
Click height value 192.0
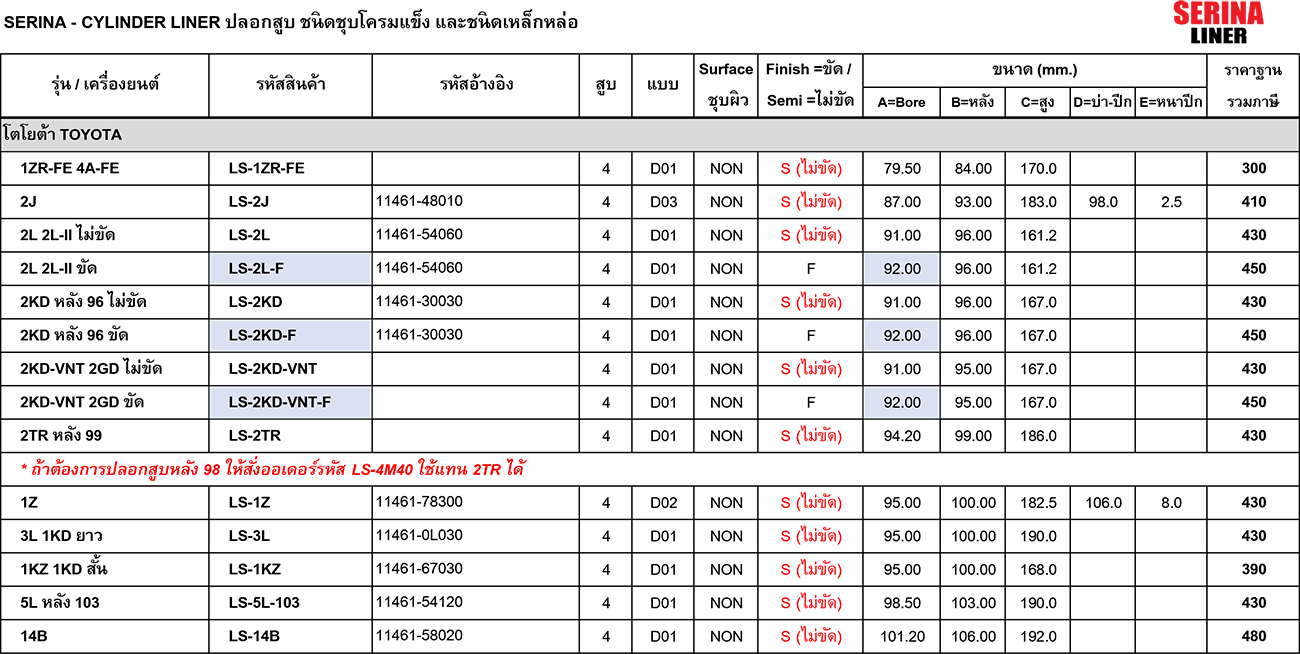tap(1038, 637)
